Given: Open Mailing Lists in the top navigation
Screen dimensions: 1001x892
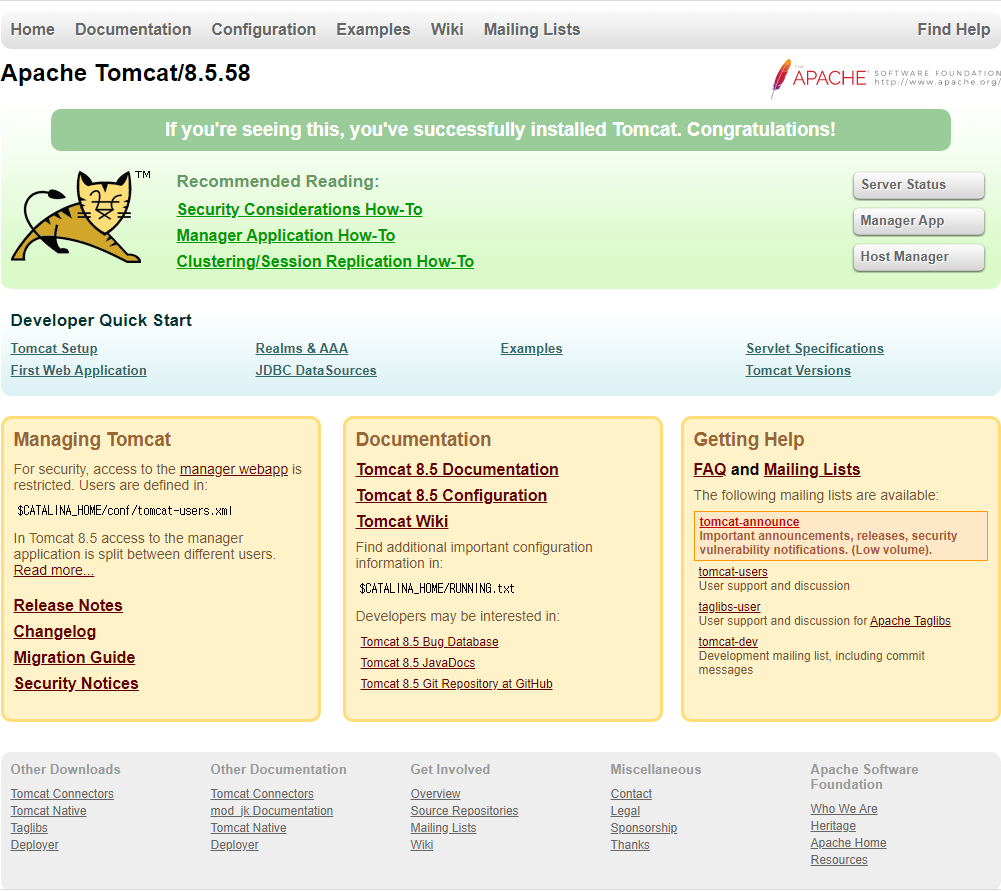Looking at the screenshot, I should pyautogui.click(x=532, y=29).
